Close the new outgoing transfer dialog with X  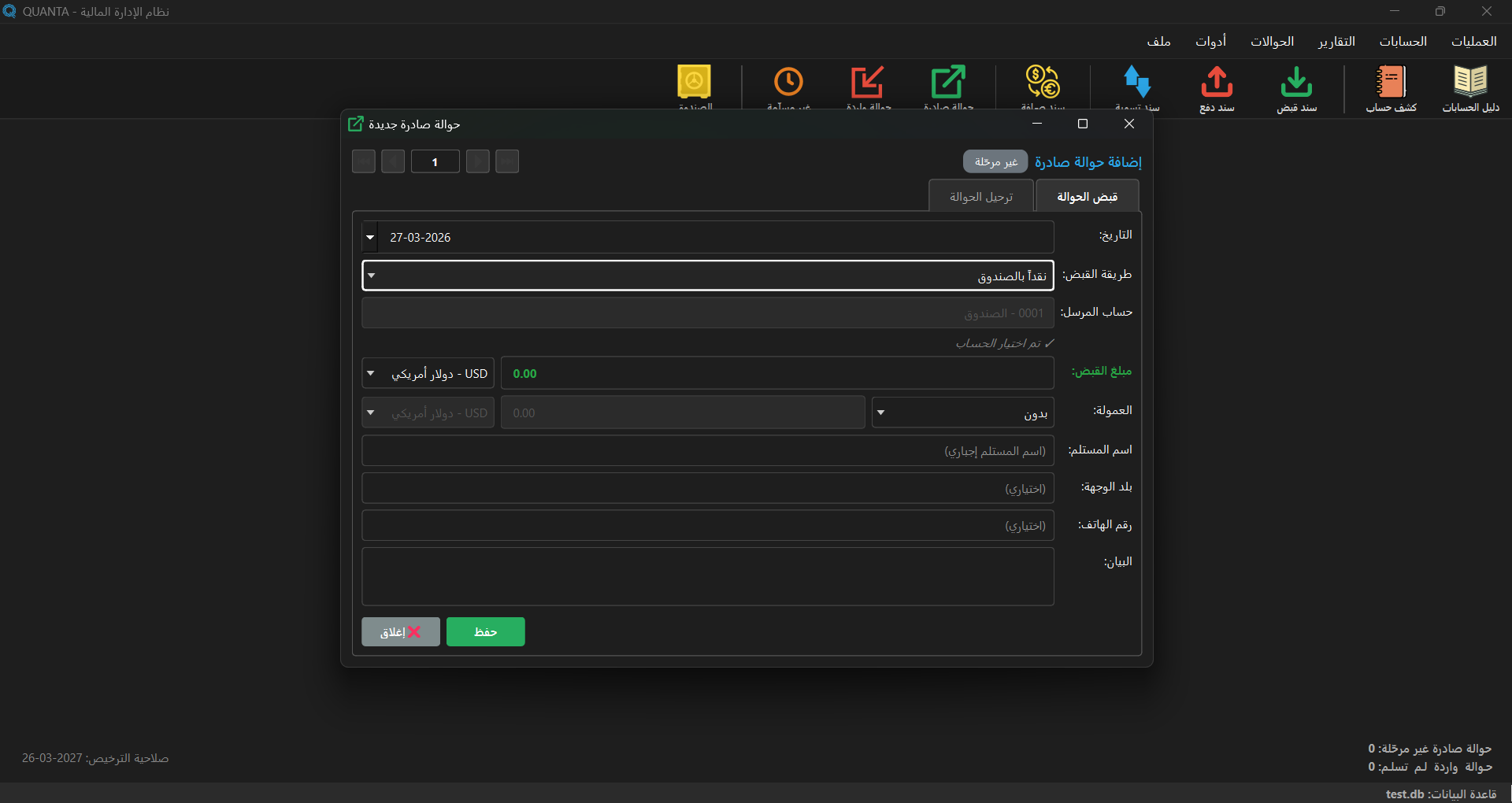coord(1129,124)
